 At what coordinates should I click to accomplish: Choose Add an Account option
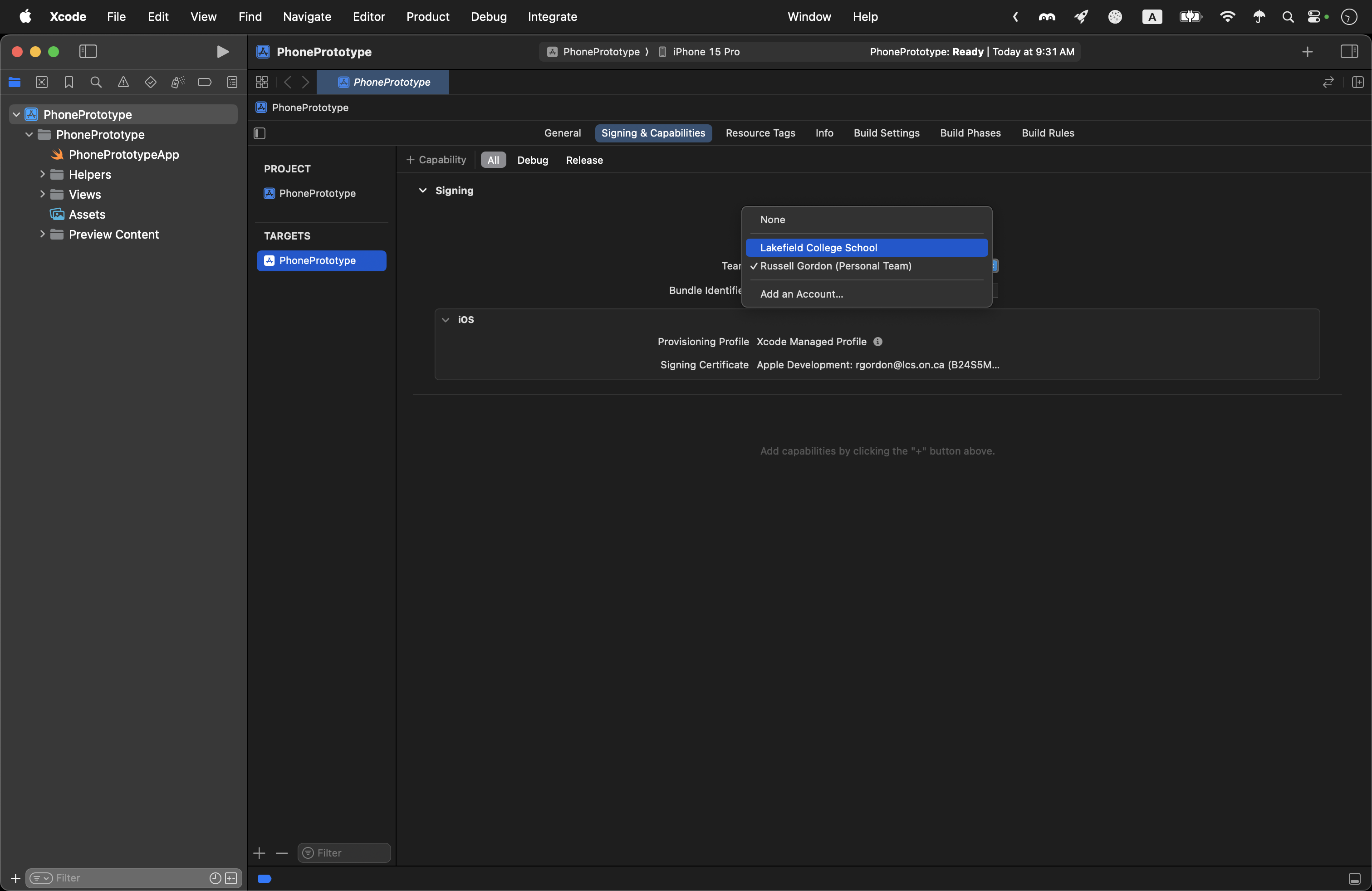click(801, 294)
